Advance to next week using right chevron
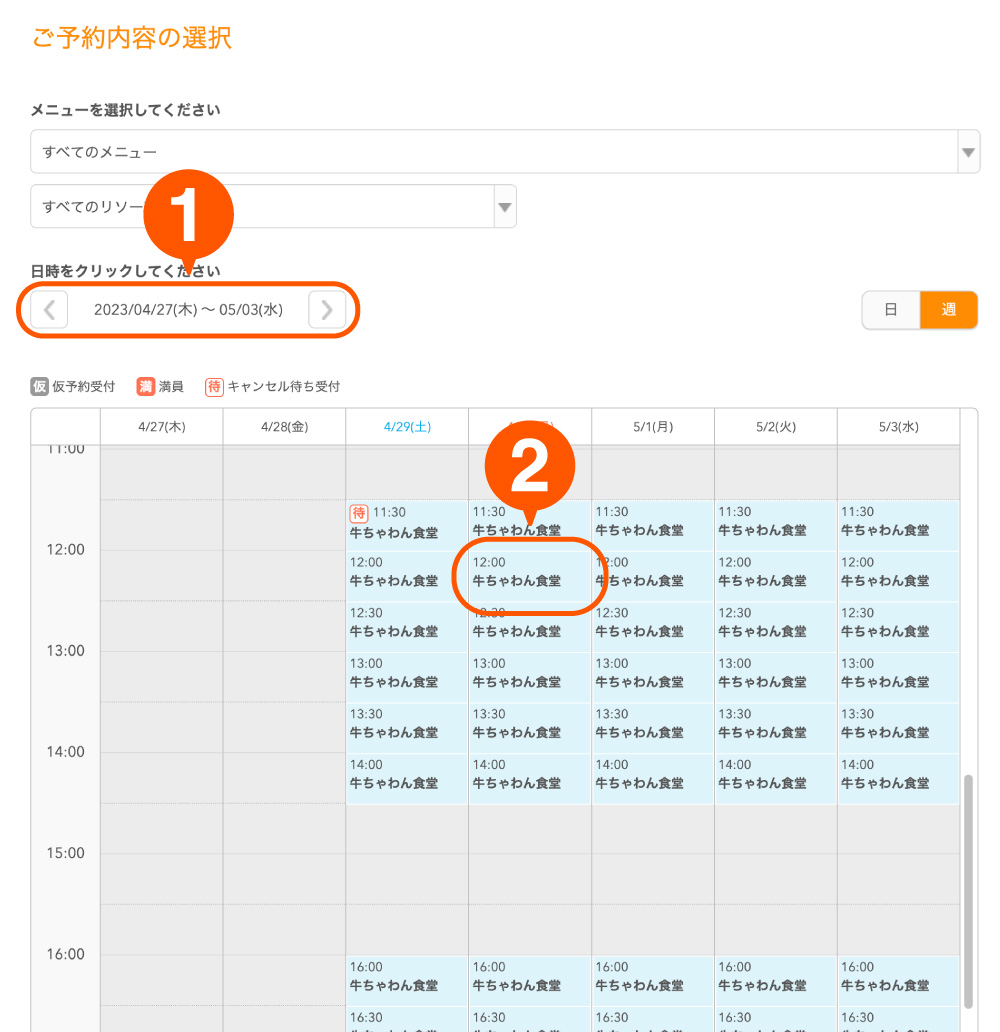Viewport: 1000px width, 1032px height. tap(327, 310)
